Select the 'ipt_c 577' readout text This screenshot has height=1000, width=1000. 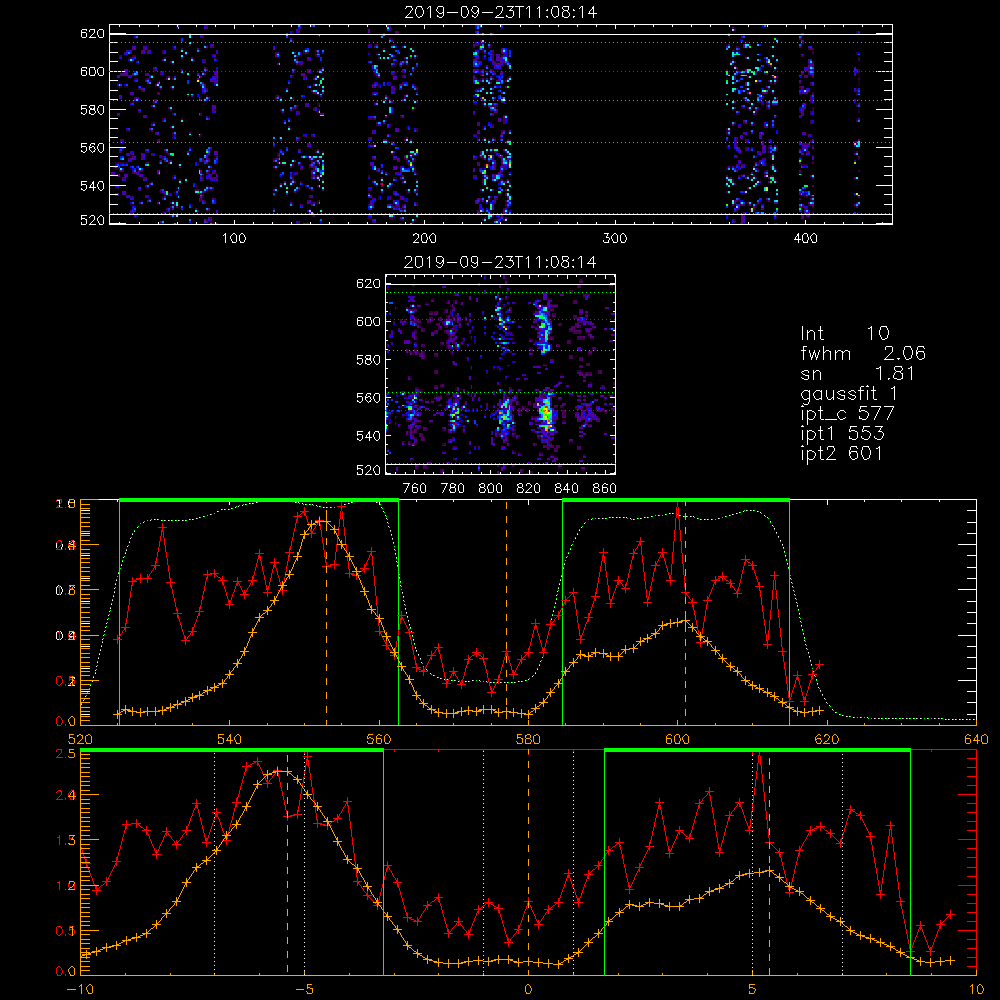click(848, 414)
